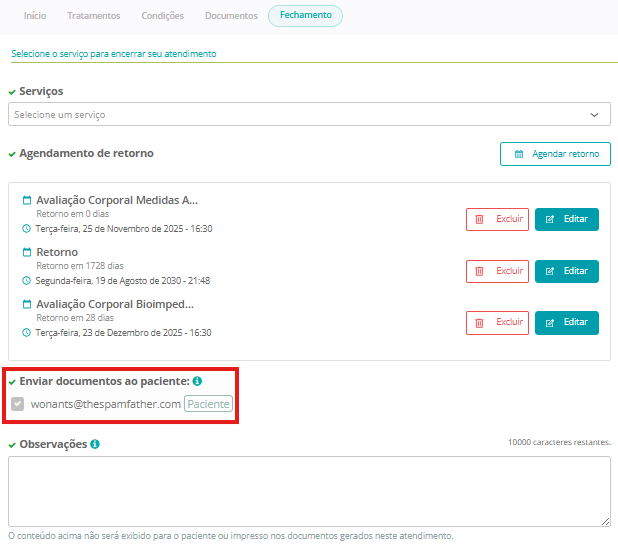Screen dimensions: 618x552
Task: Open the Selecione um serviço dropdown
Action: pos(300,114)
